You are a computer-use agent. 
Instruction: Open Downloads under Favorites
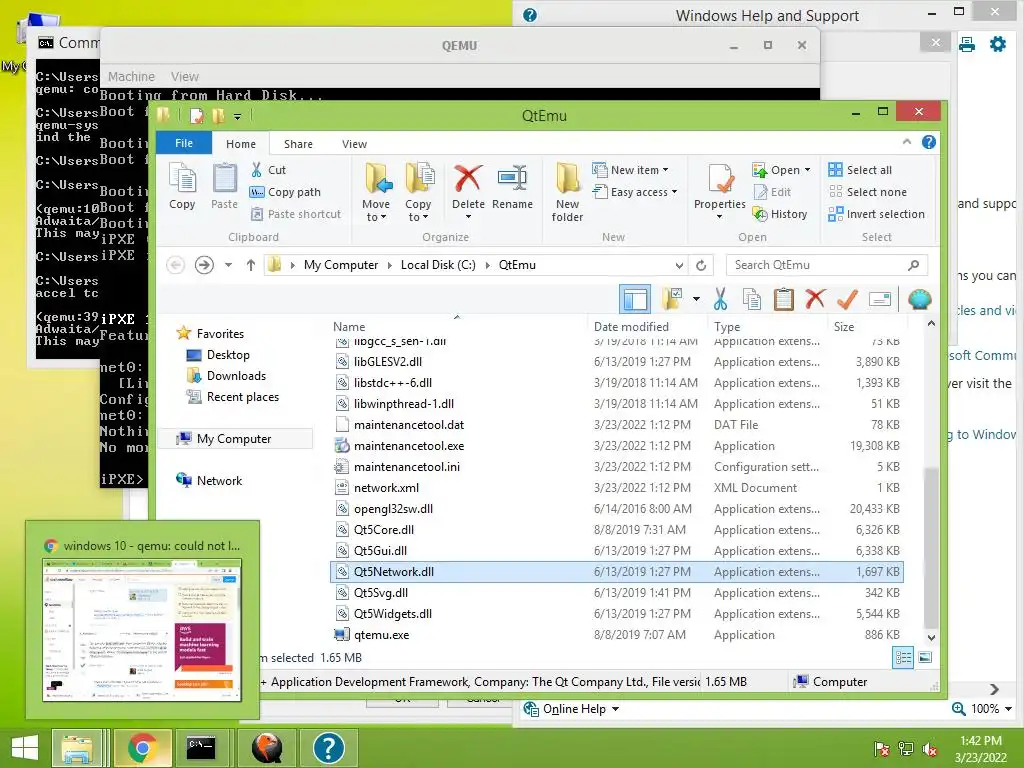(227, 376)
